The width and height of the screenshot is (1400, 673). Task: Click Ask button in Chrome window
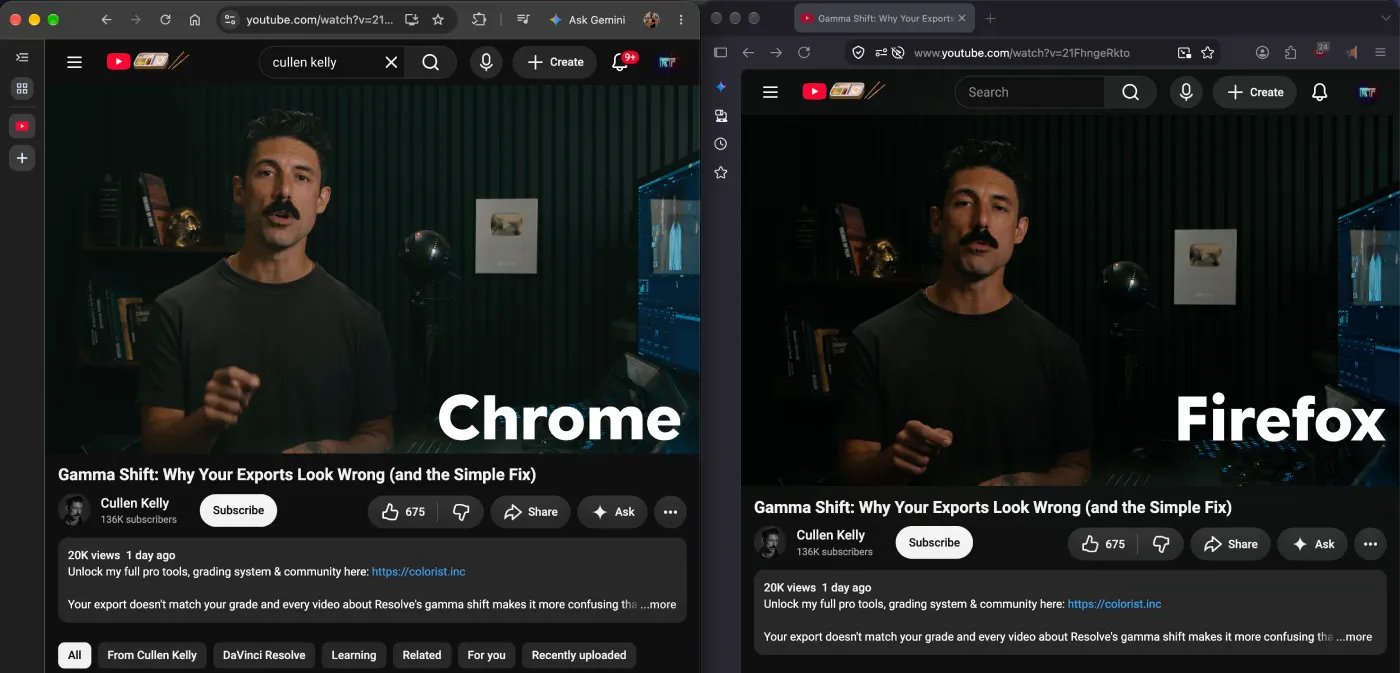pos(613,511)
